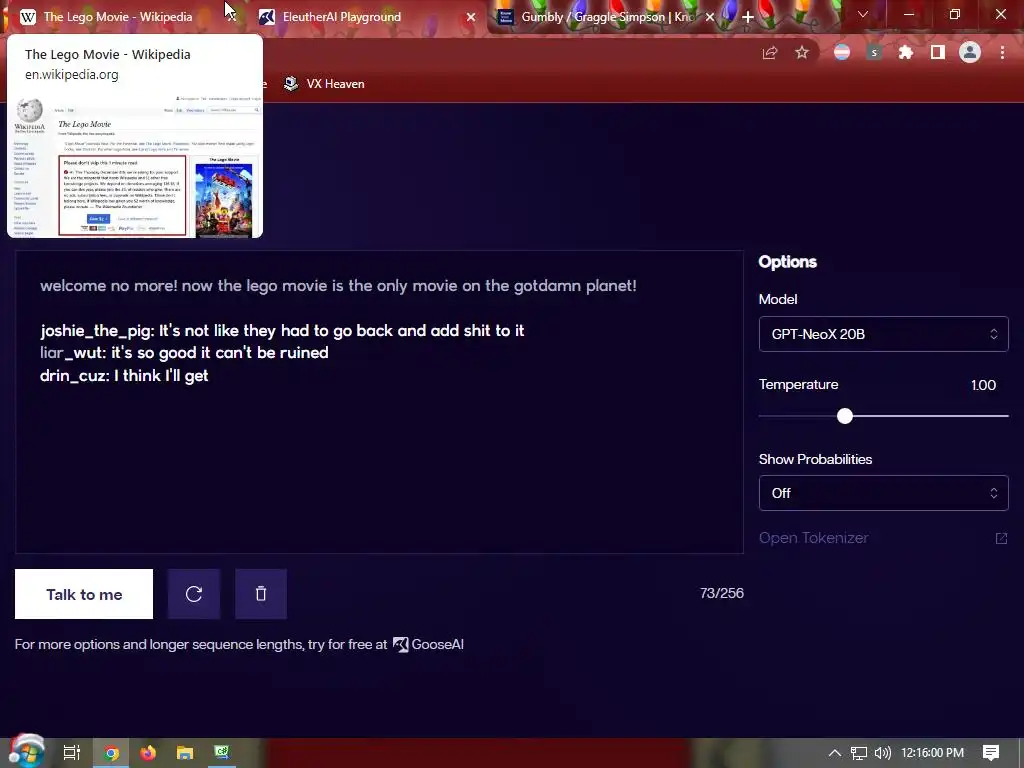Bookmark this page with the star icon
Image resolution: width=1024 pixels, height=768 pixels.
(802, 53)
